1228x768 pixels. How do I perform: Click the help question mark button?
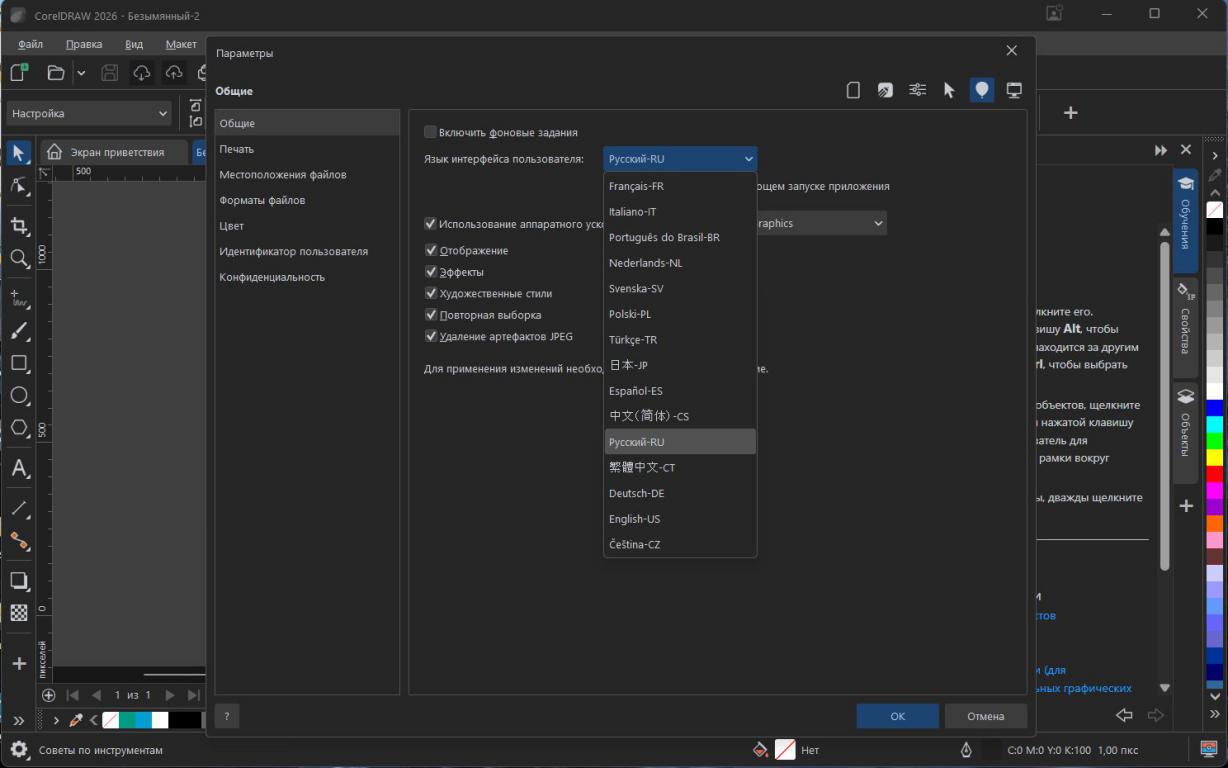click(x=227, y=716)
